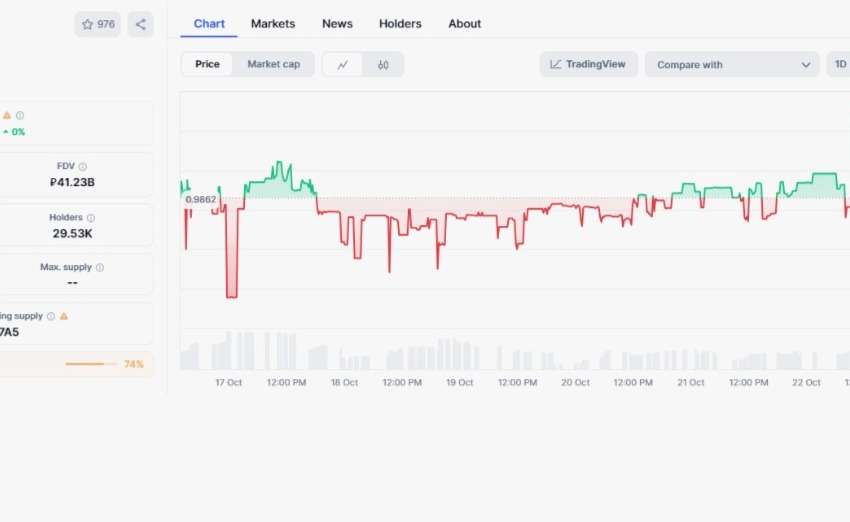The image size is (850, 522).
Task: Click the info icon beside Max. supply
Action: click(x=100, y=268)
